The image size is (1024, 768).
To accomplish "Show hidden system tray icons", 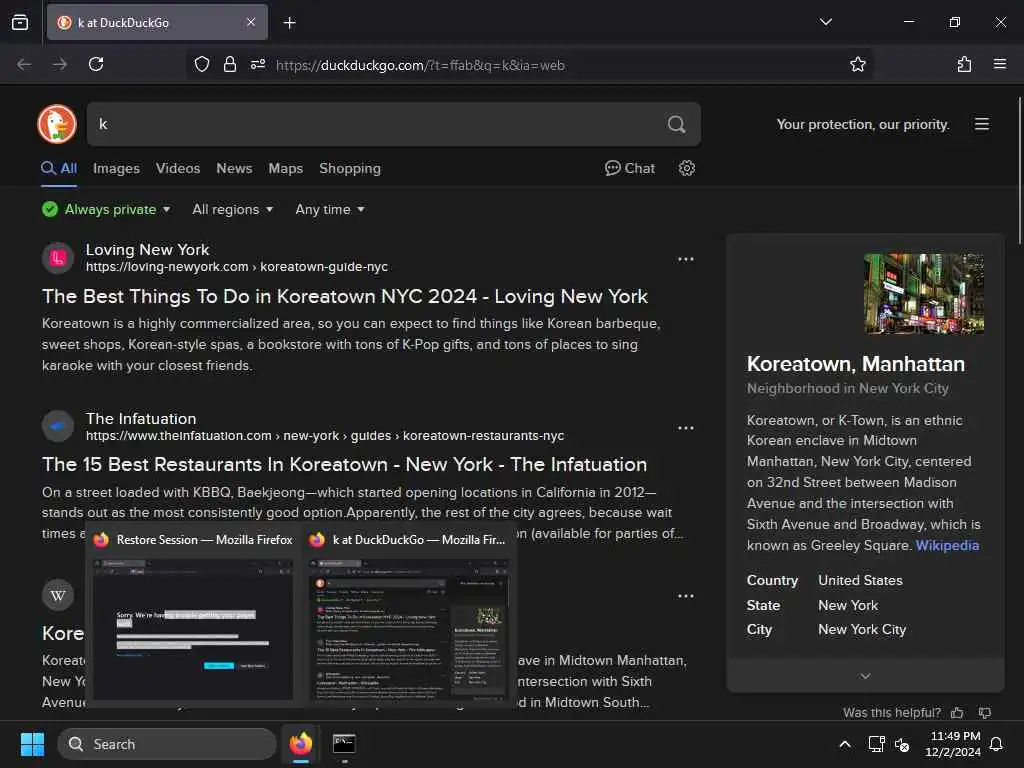I will [844, 744].
